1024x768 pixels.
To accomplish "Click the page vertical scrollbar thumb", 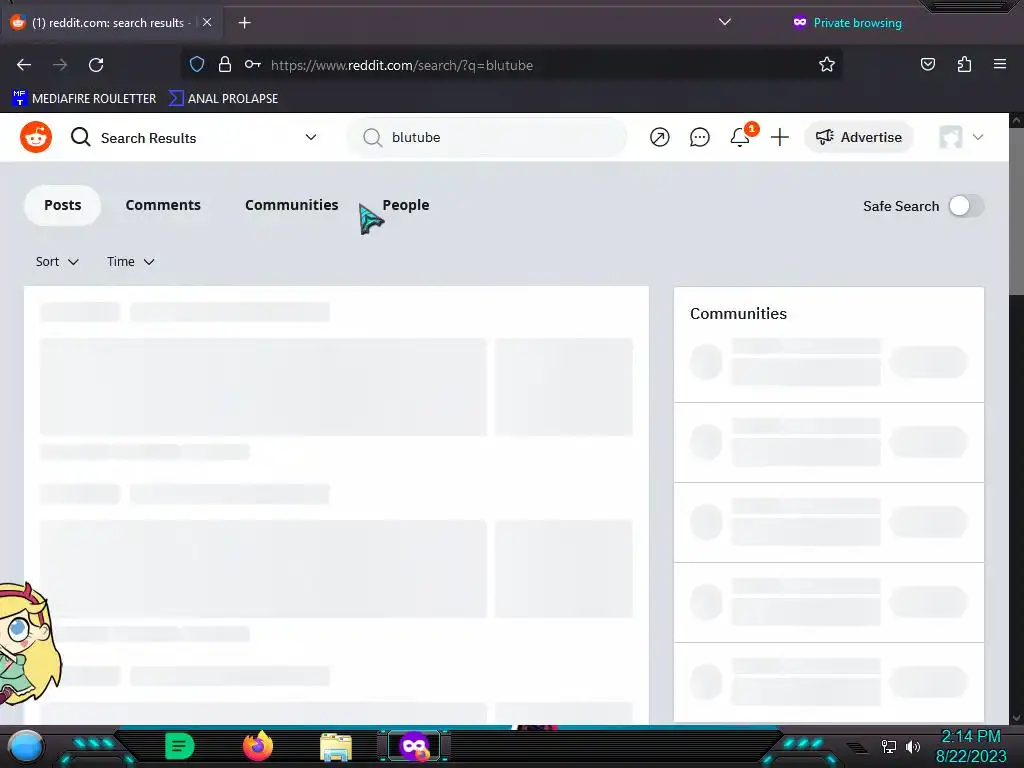I will (1016, 212).
